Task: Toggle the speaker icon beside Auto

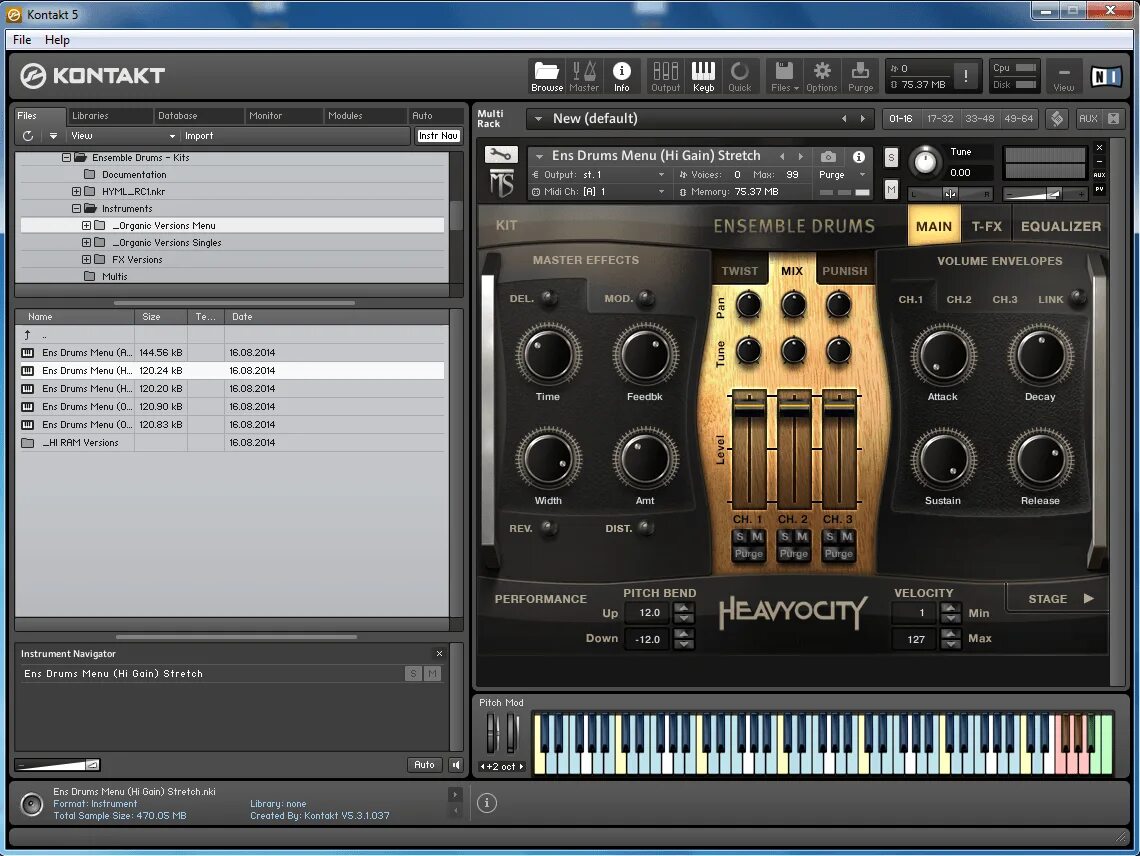Action: tap(456, 764)
